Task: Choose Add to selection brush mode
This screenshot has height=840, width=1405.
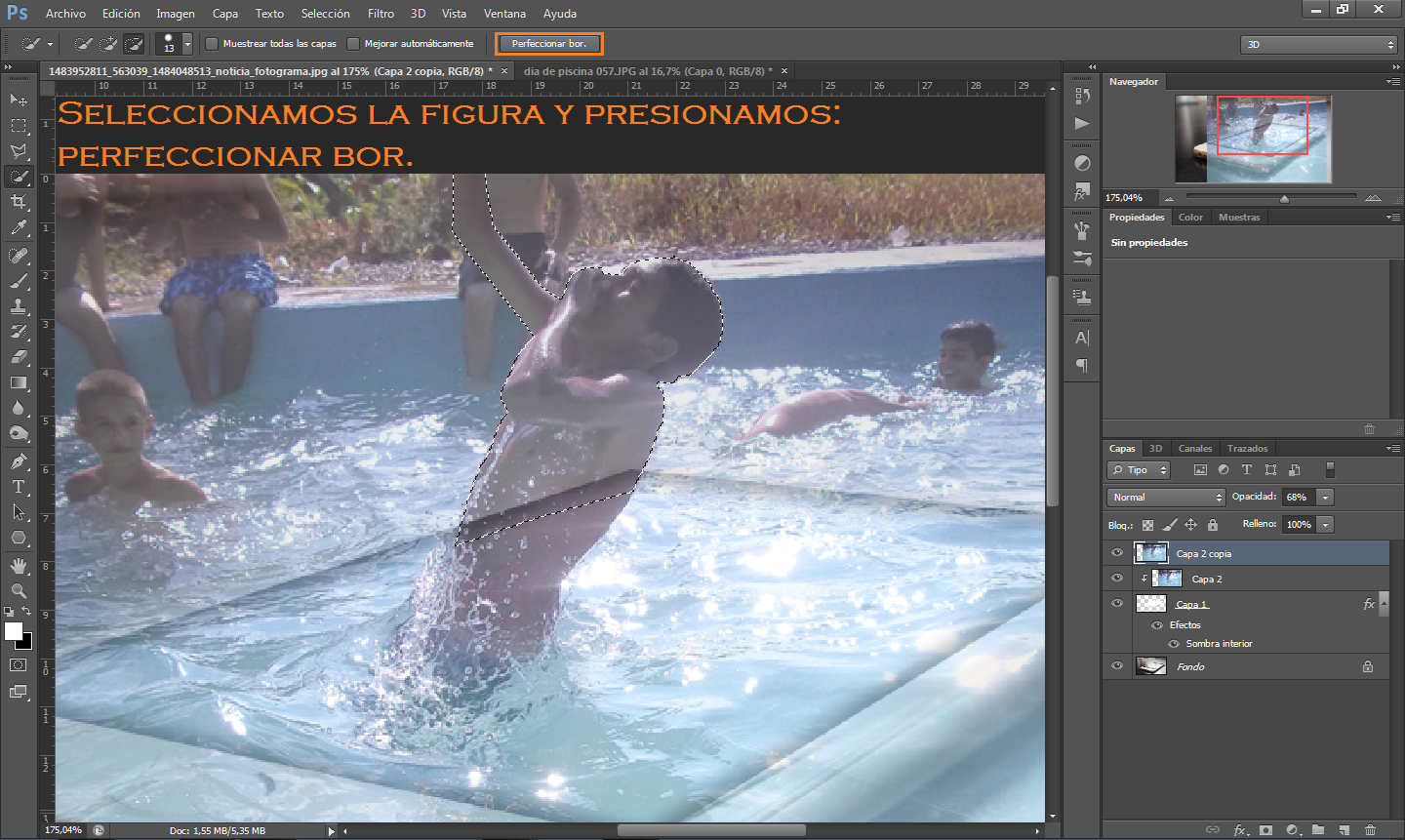Action: point(109,44)
